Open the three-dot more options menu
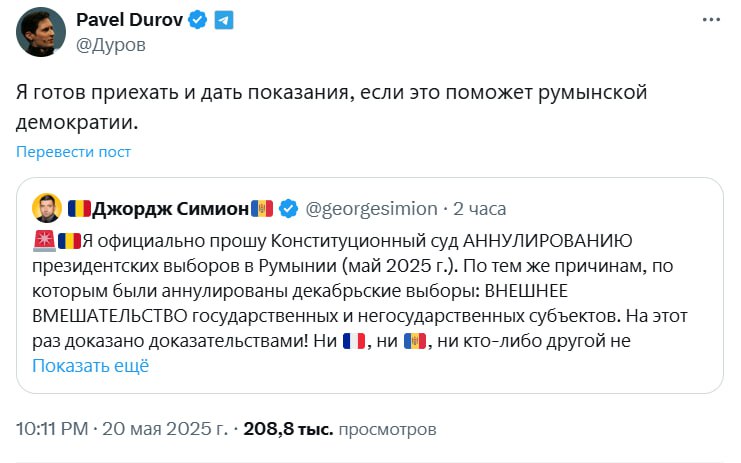Viewport: 741px width, 463px height. click(x=709, y=21)
